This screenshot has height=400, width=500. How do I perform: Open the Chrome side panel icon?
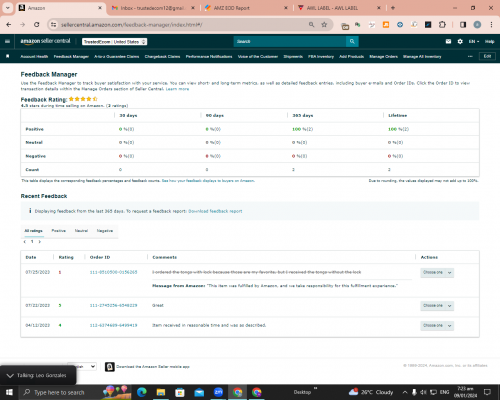(463, 25)
